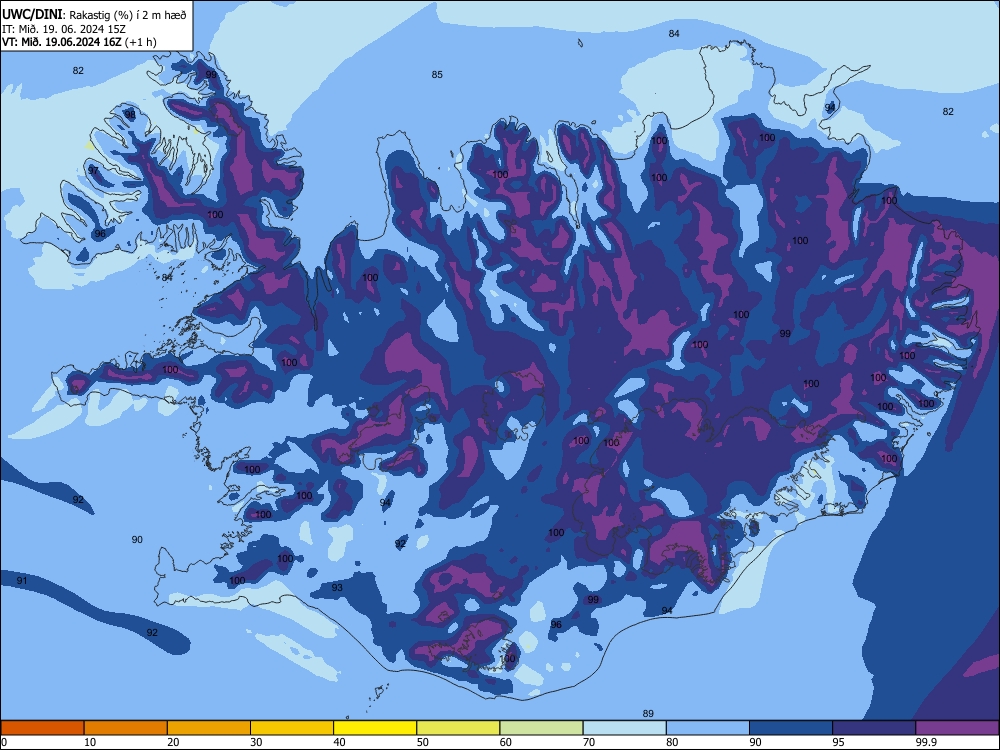Click the purple above-99.9 legend swatch
Viewport: 1000px width, 750px height.
(957, 728)
